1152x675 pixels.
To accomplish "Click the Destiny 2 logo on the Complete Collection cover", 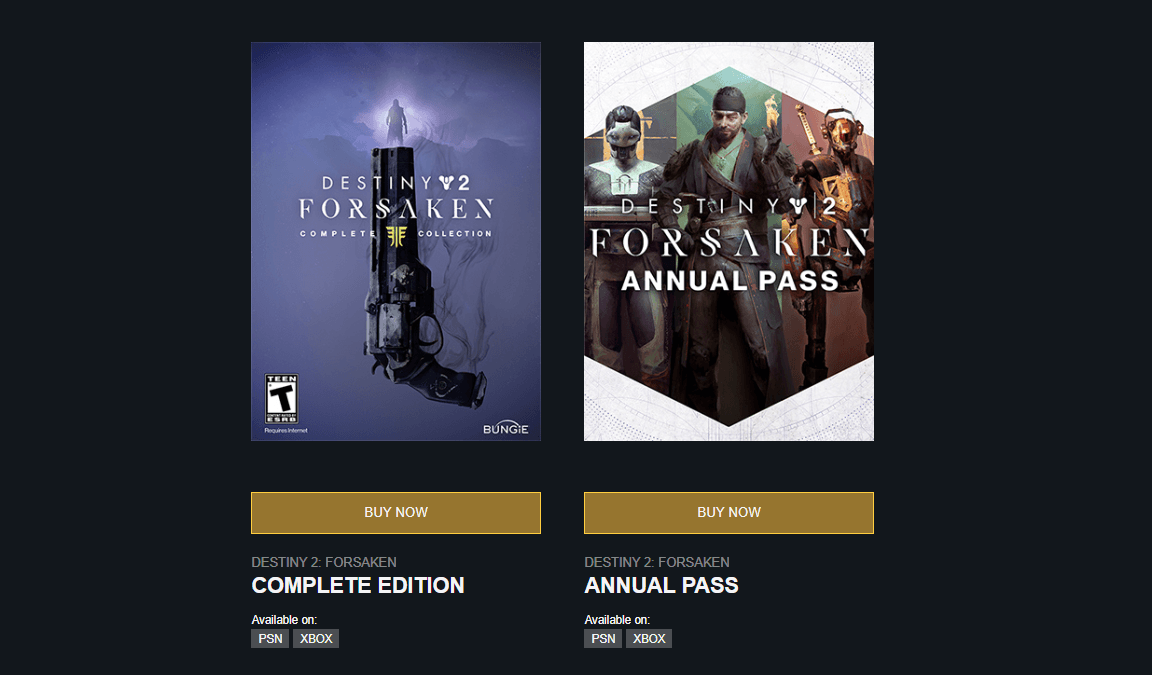I will 396,183.
